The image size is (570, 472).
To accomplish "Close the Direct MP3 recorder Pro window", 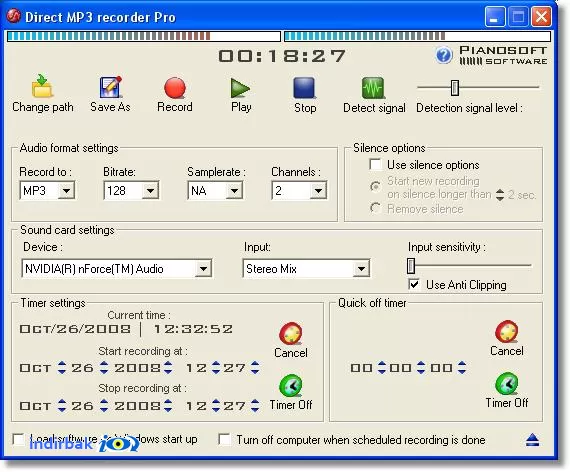I will pyautogui.click(x=541, y=17).
